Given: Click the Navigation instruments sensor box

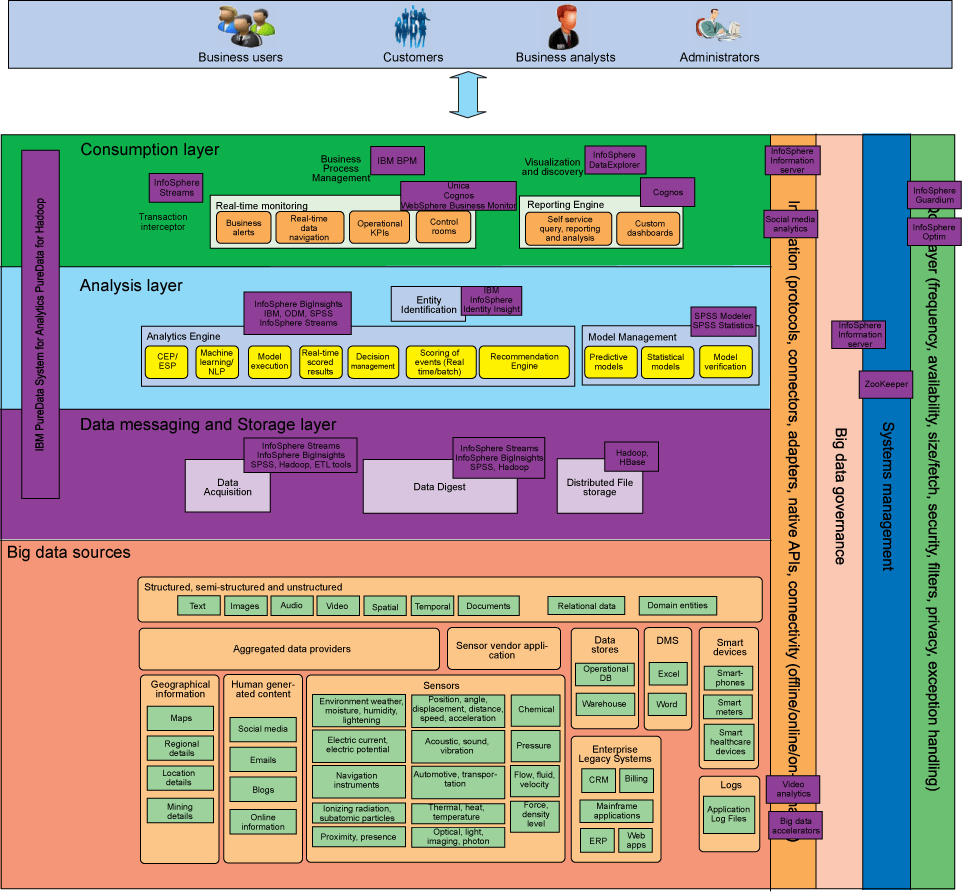Looking at the screenshot, I should [x=359, y=781].
